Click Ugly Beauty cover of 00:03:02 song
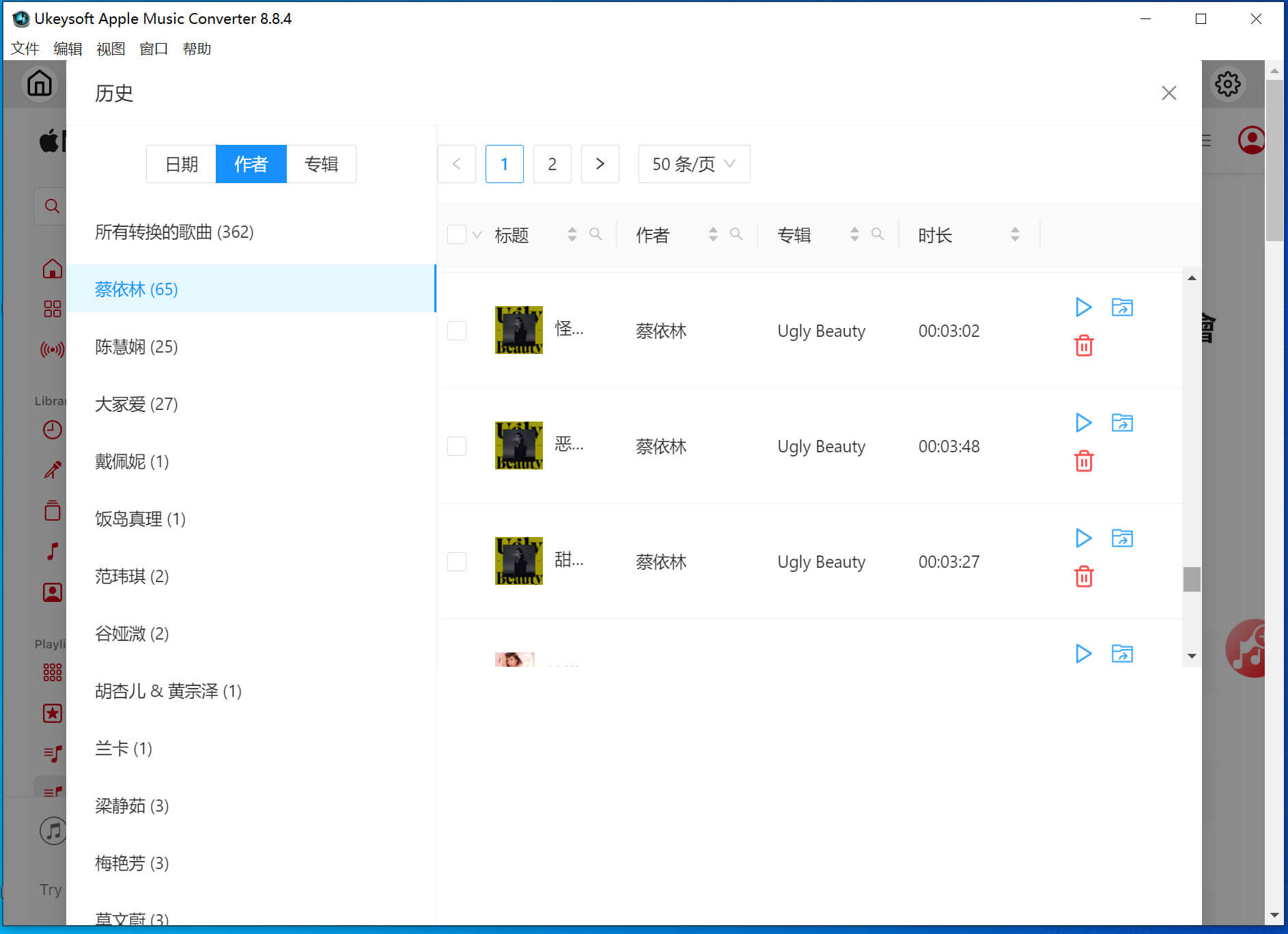This screenshot has width=1288, height=934. [x=519, y=330]
